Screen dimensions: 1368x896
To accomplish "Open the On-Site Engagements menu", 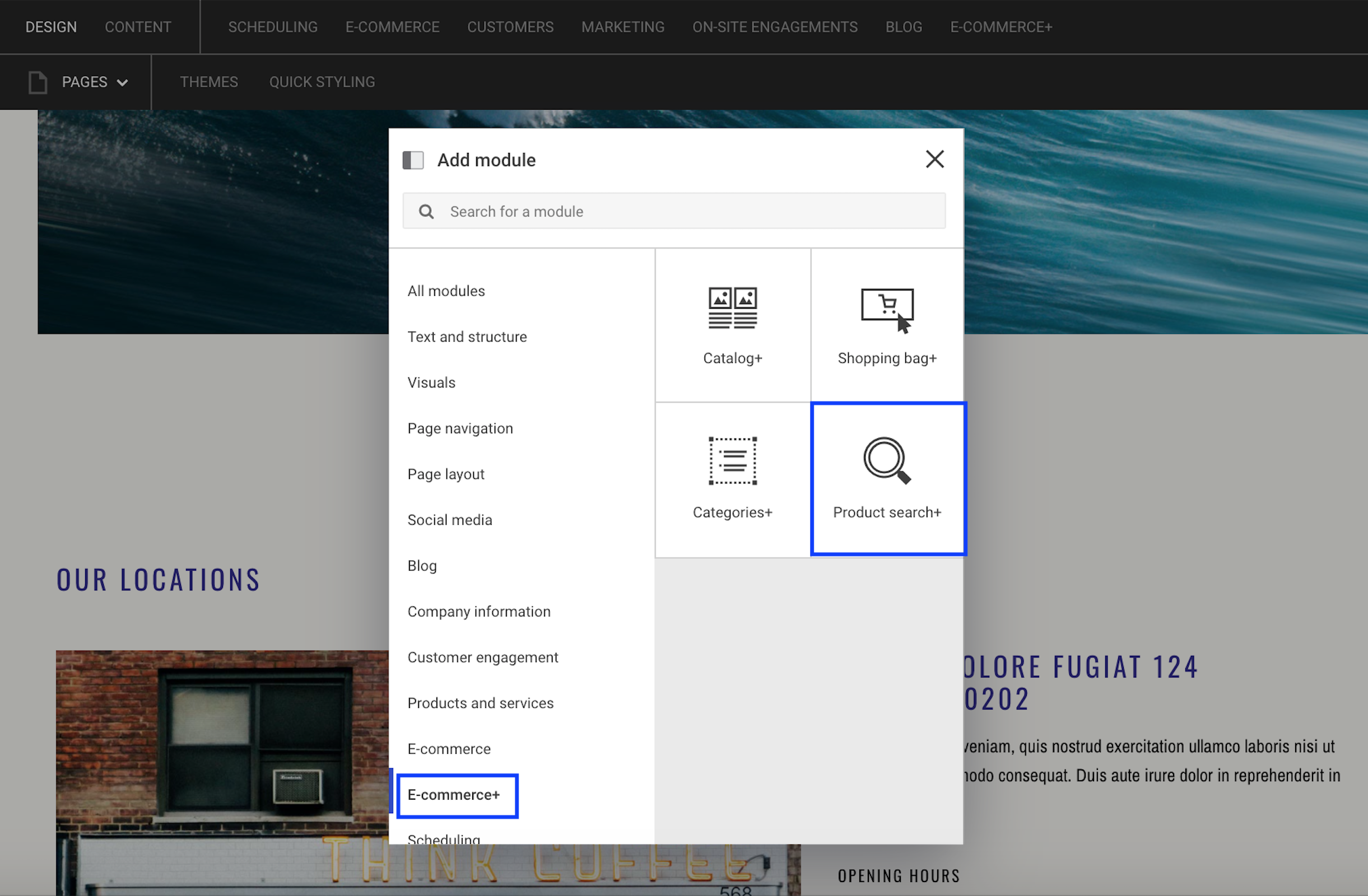I will pos(774,27).
